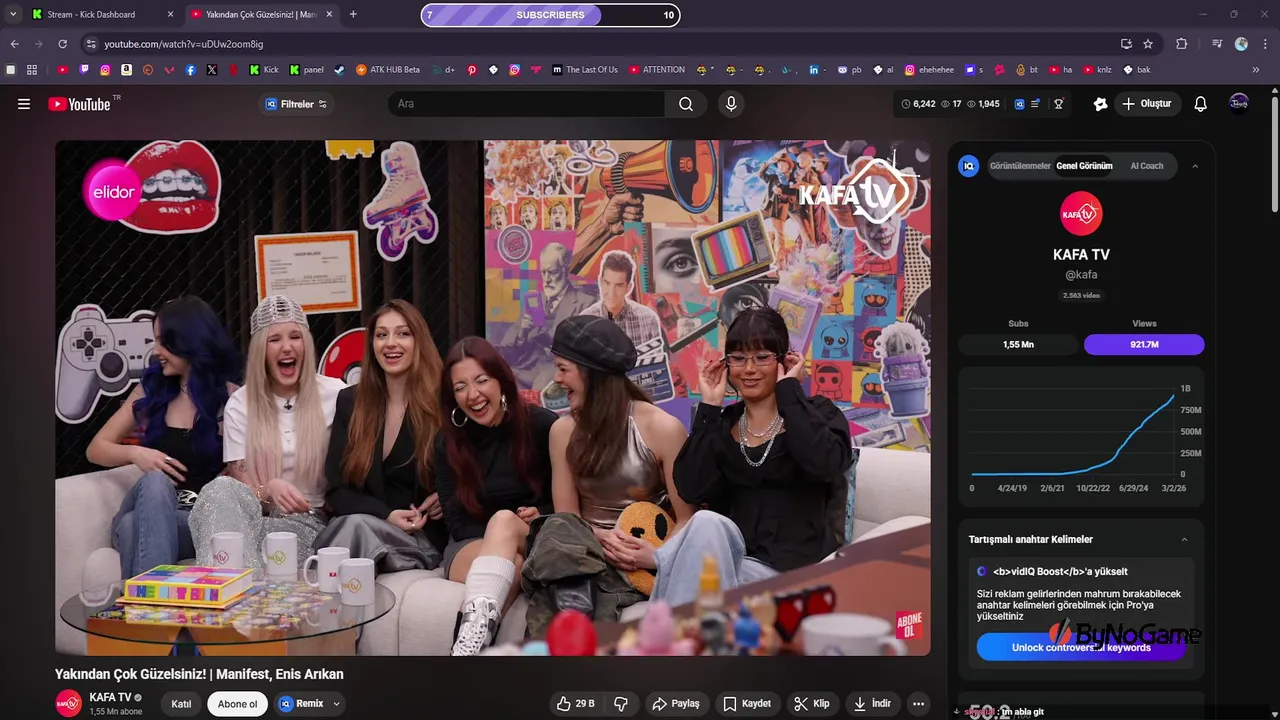Go to the YouTube home logo
The height and width of the screenshot is (720, 1280).
(79, 104)
